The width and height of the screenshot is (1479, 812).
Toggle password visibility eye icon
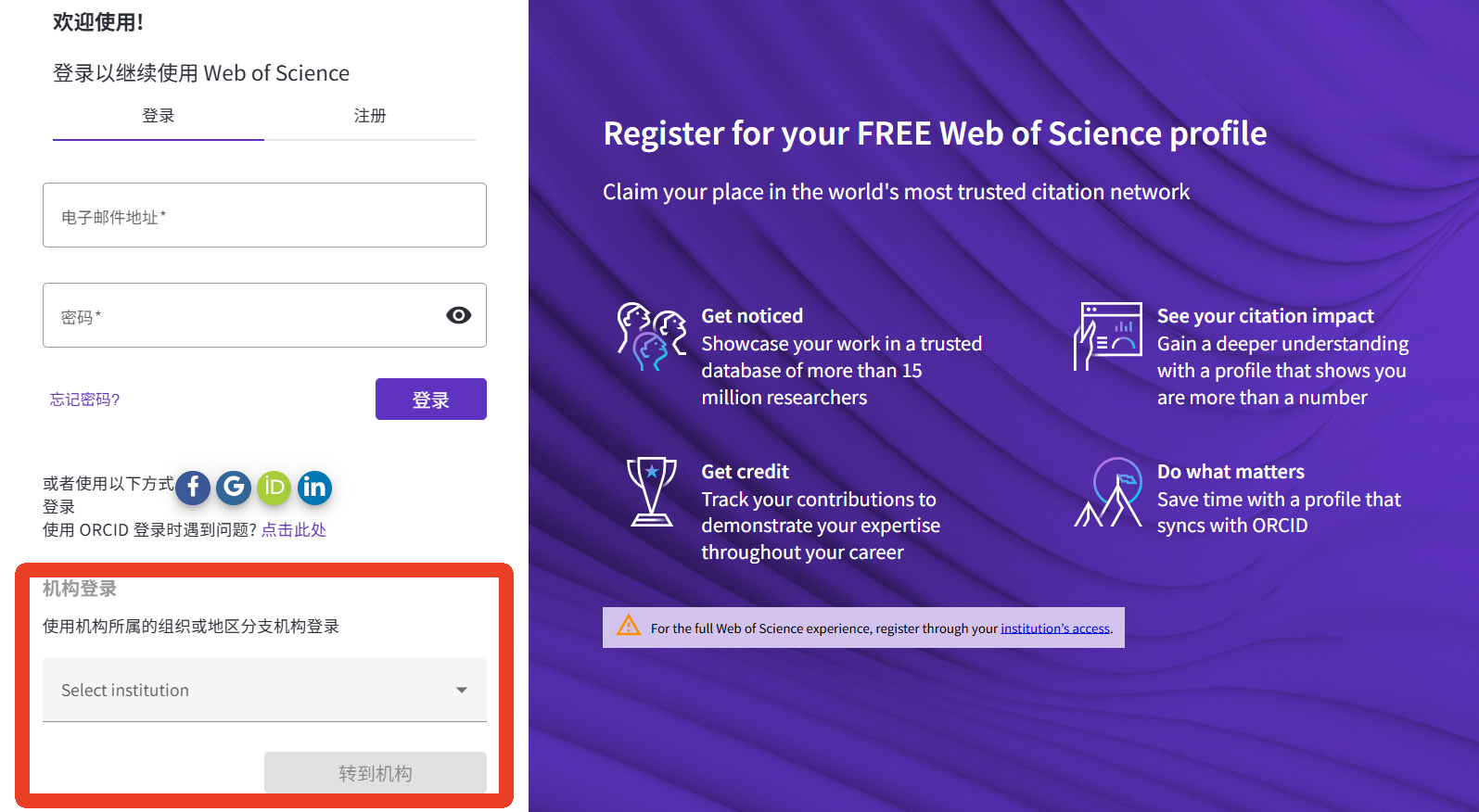click(x=458, y=315)
